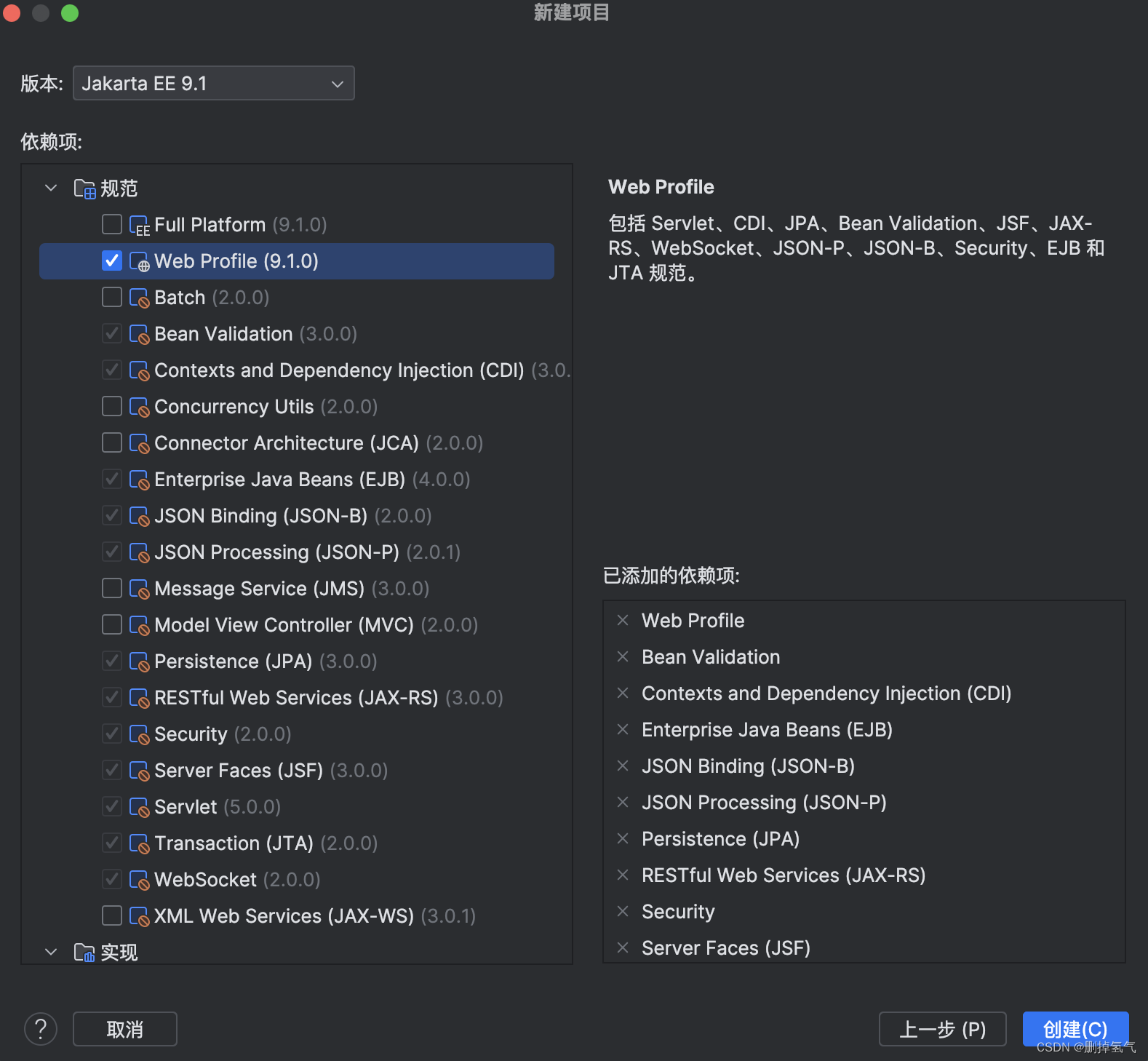
Task: Click the 实现 folder icon
Action: (x=84, y=952)
